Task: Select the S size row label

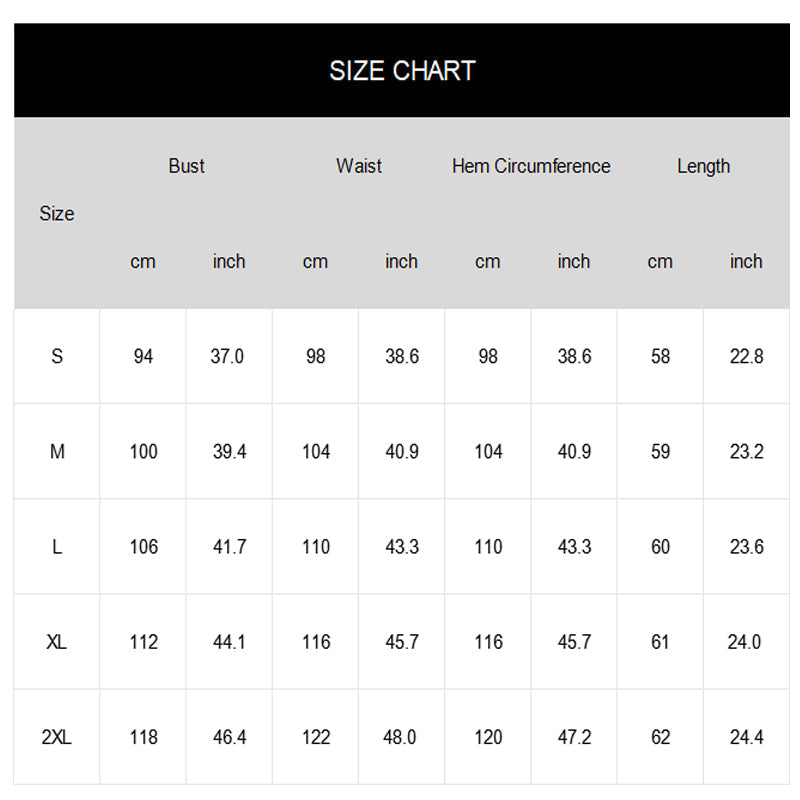Action: (x=57, y=356)
